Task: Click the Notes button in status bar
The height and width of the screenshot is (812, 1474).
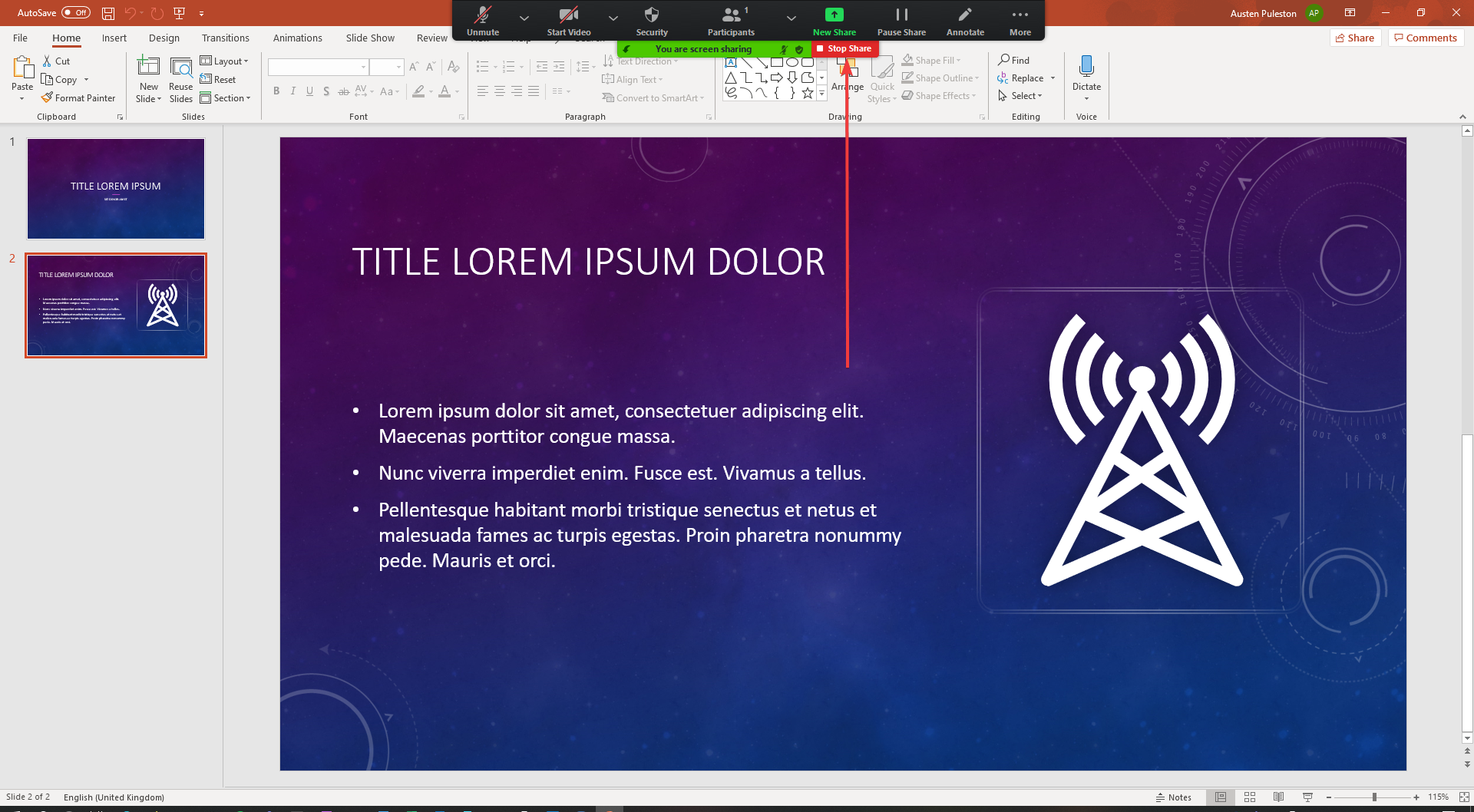Action: (x=1174, y=797)
